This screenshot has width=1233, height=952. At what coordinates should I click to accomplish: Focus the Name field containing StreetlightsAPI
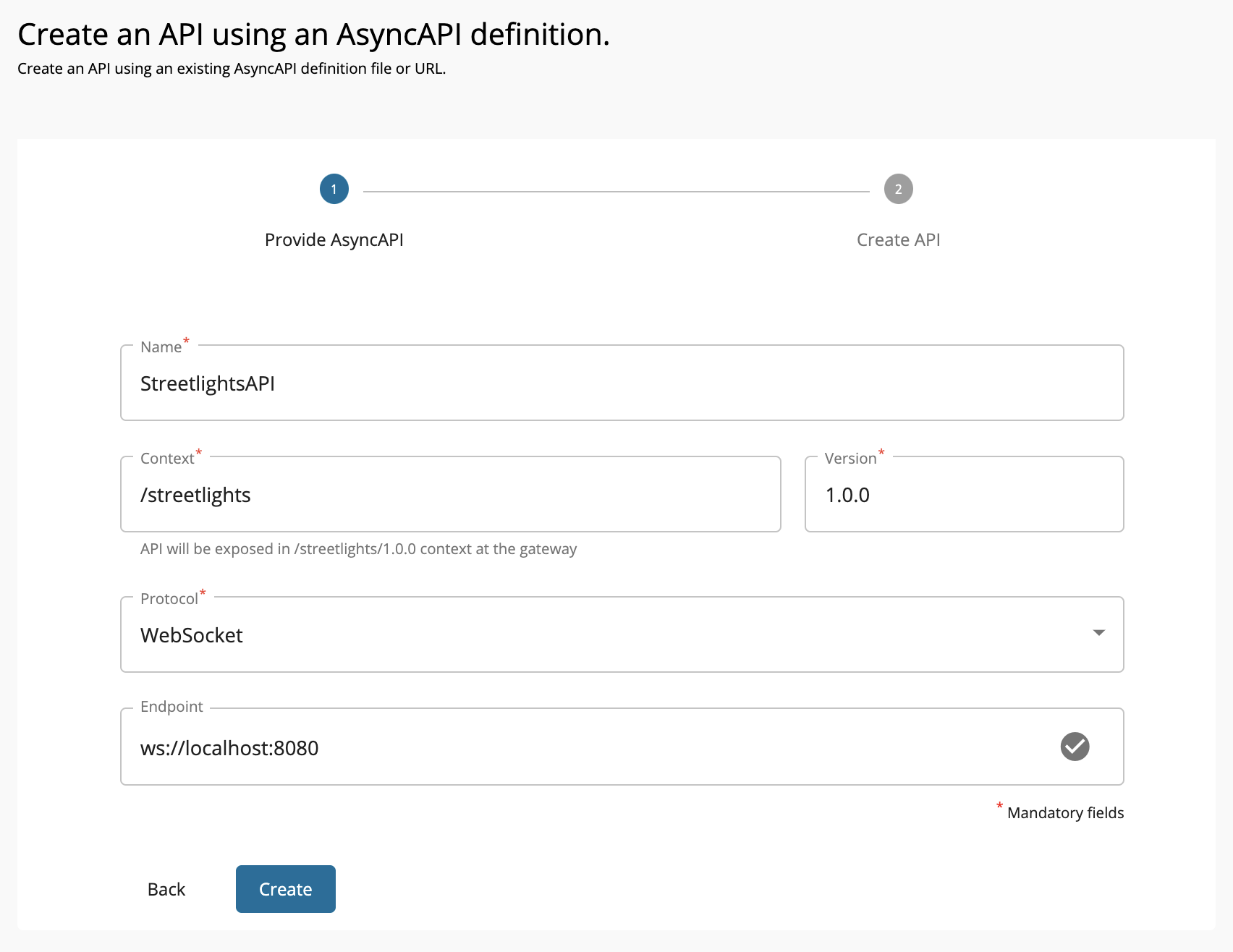pyautogui.click(x=621, y=383)
